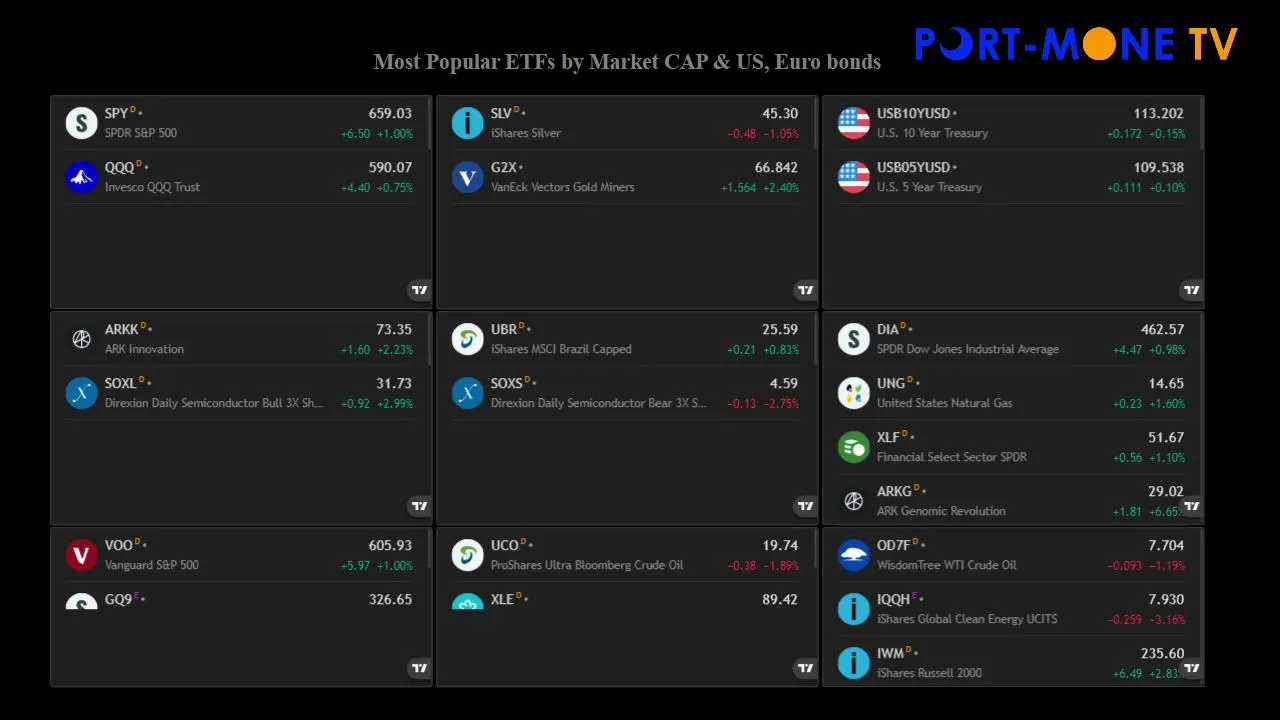This screenshot has height=720, width=1280.
Task: Click the United States Natural Gas UNG icon
Action: click(x=853, y=393)
